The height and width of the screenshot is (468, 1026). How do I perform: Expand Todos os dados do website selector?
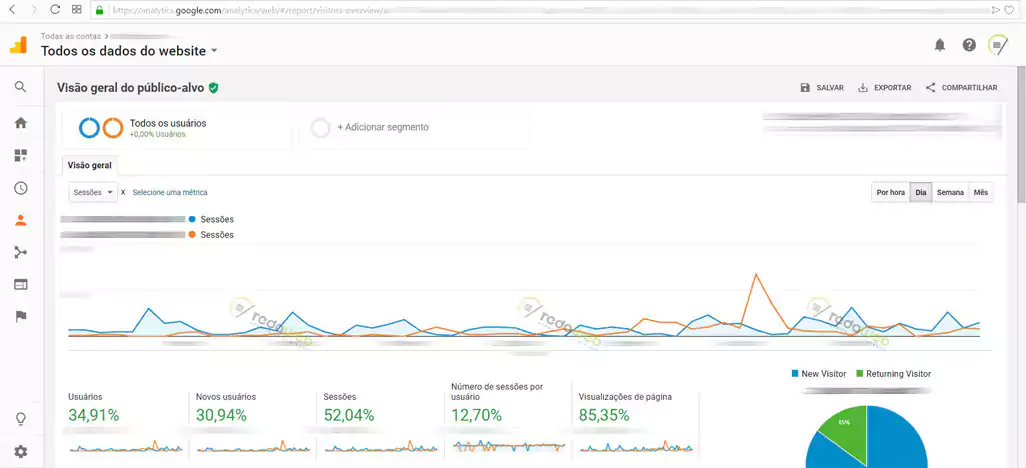click(x=129, y=51)
